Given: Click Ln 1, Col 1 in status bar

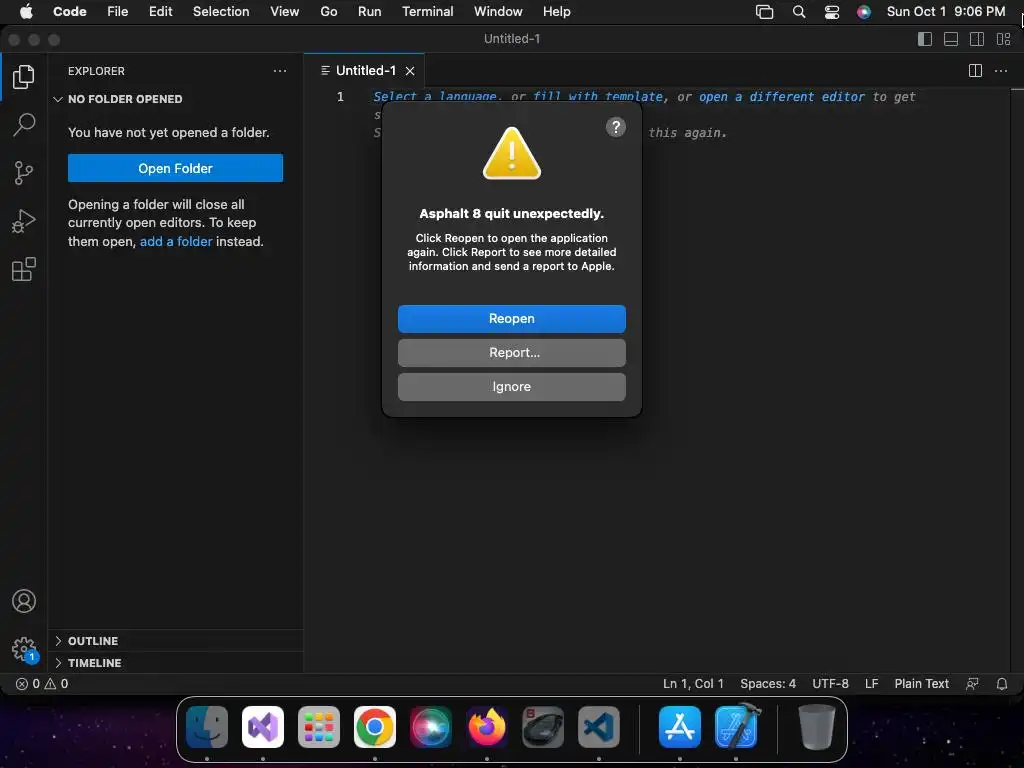Looking at the screenshot, I should (693, 684).
